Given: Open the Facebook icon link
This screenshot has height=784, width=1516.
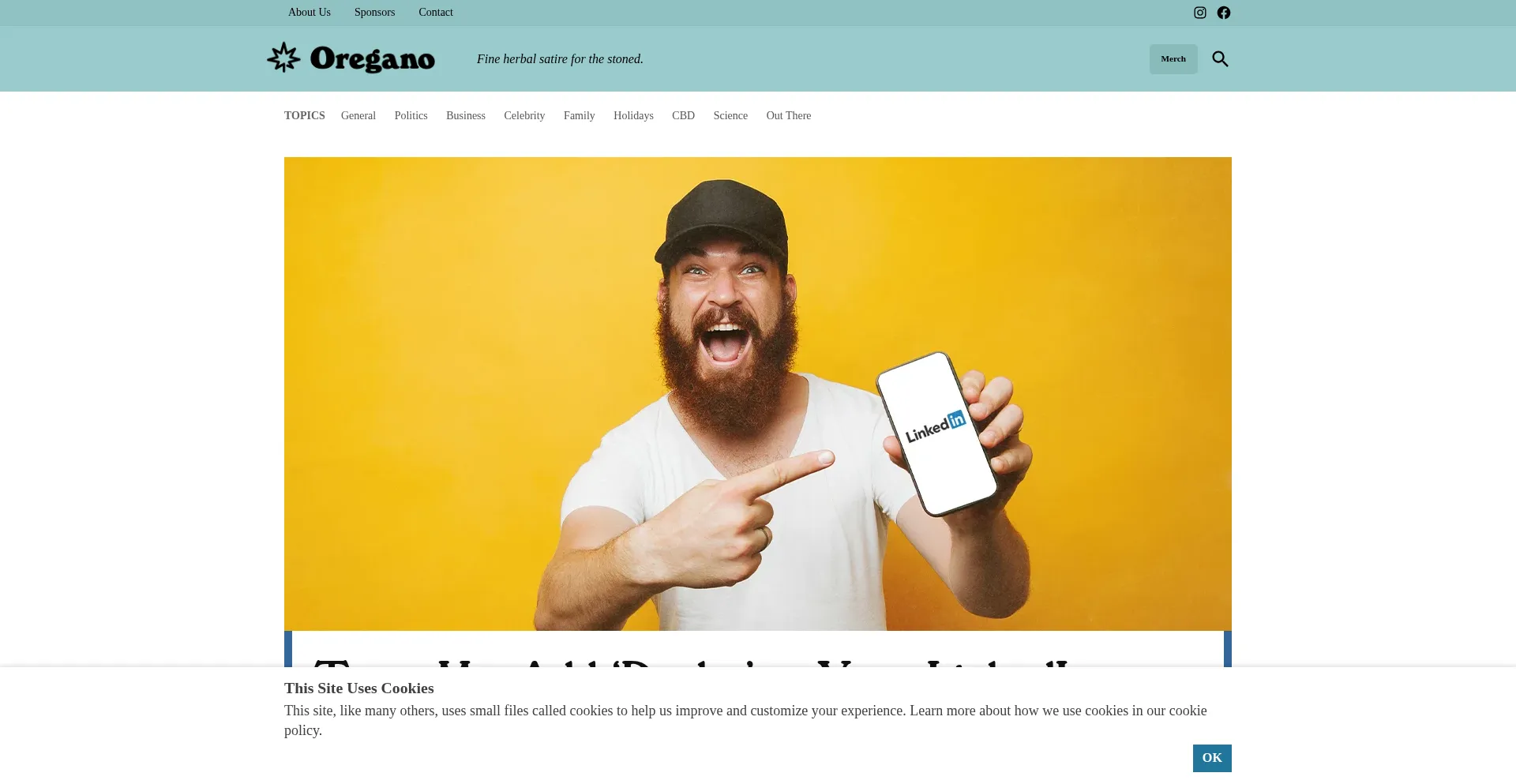Looking at the screenshot, I should 1224,13.
